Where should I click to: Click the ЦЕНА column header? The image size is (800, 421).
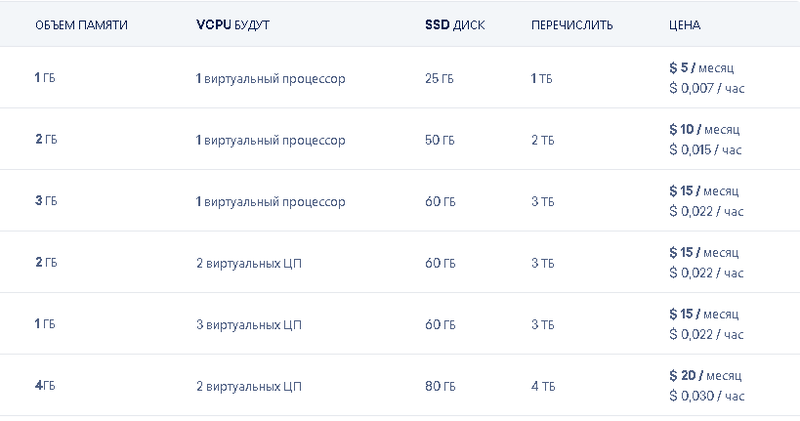[x=684, y=23]
